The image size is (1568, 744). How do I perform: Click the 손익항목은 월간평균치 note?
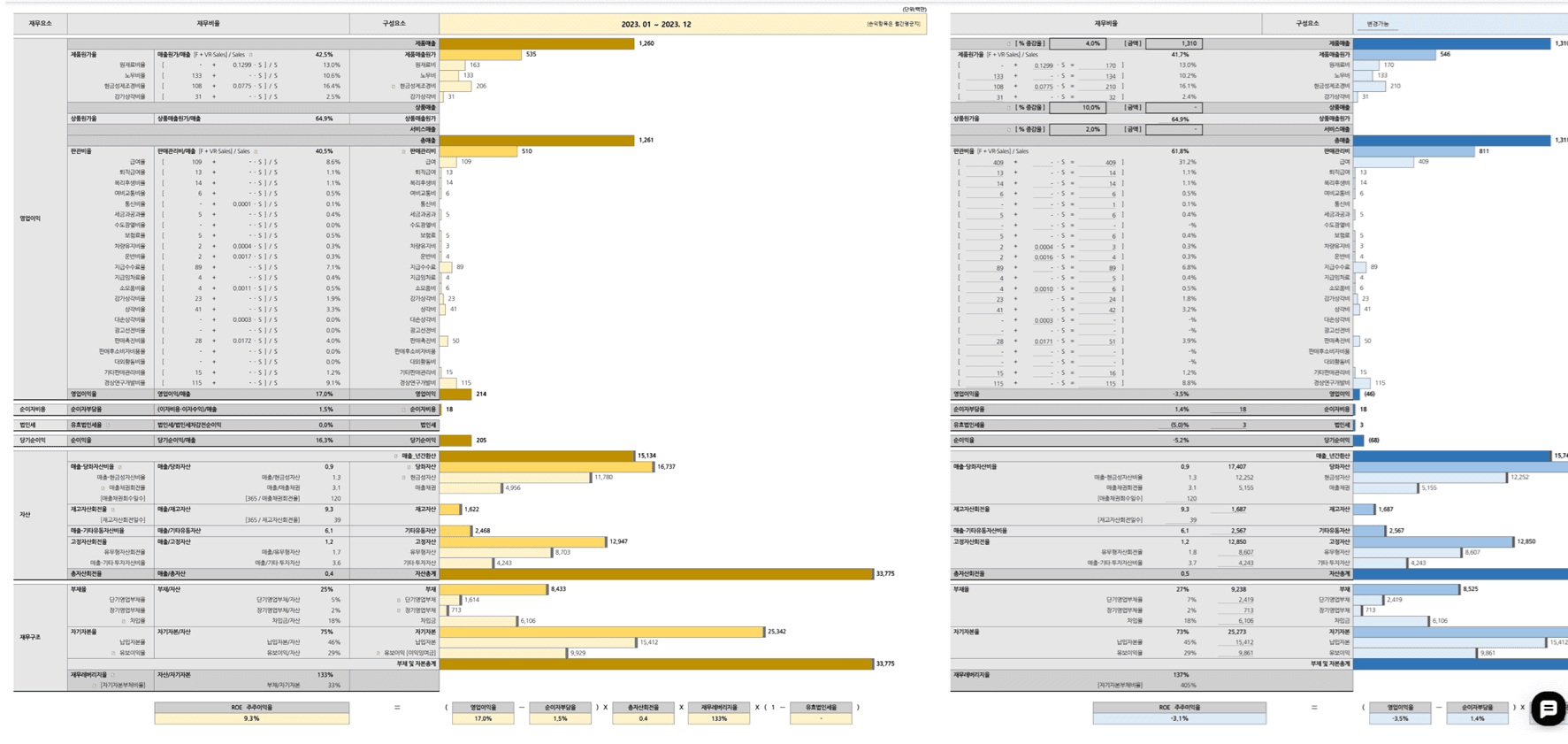(x=893, y=24)
